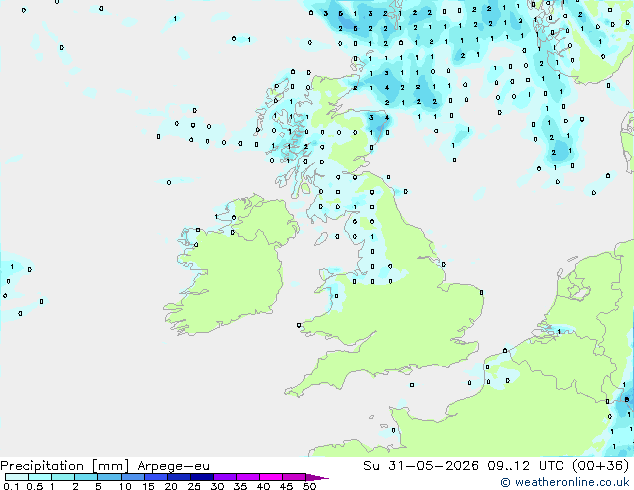
Task: Click the Isle of Man outline
Action: (321, 239)
